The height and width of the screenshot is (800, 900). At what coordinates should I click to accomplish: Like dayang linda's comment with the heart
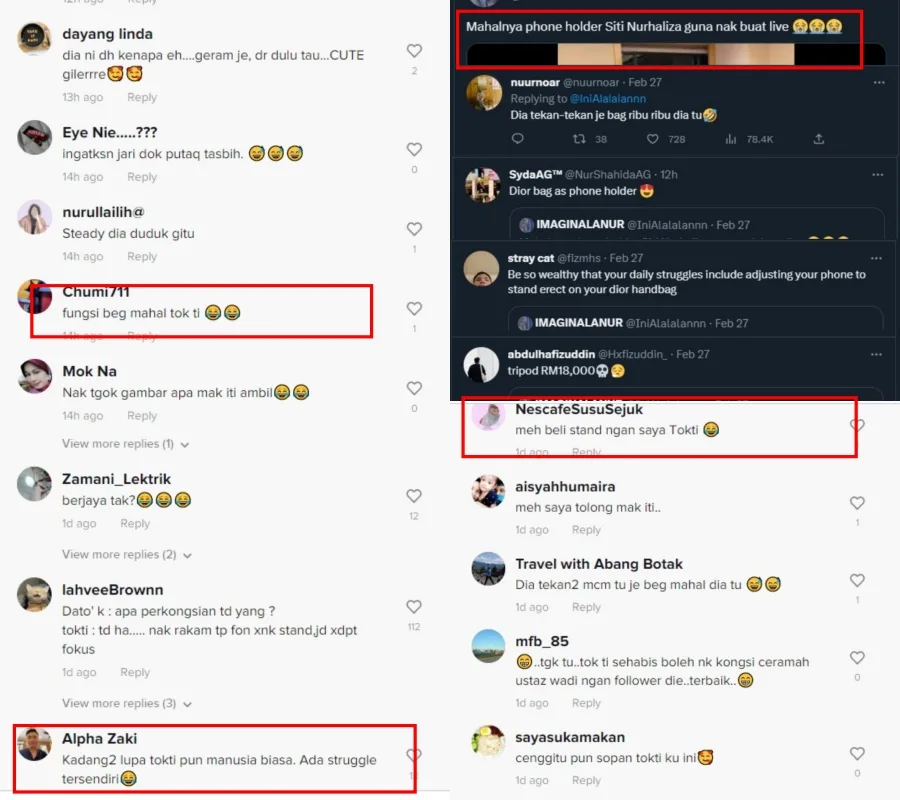tap(414, 51)
